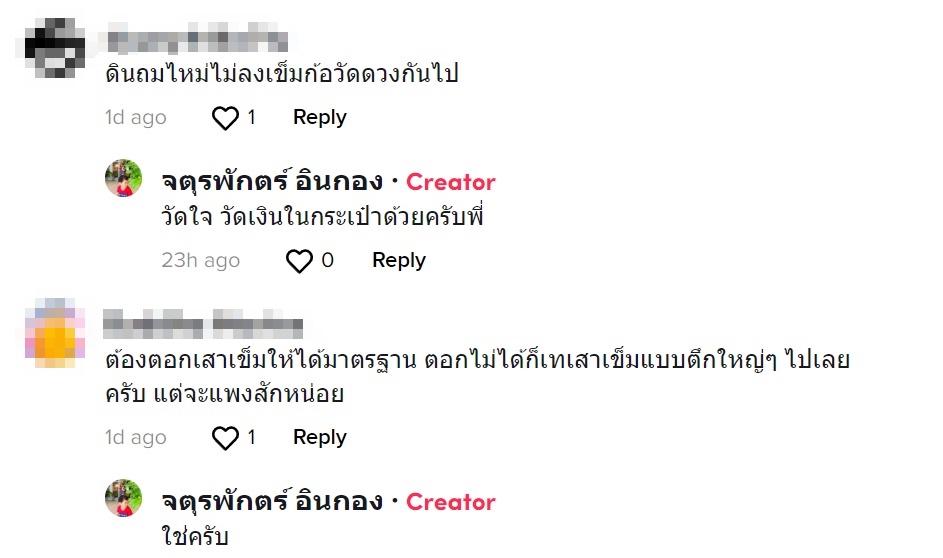Click the blurred username of the first commenter

coord(197,41)
